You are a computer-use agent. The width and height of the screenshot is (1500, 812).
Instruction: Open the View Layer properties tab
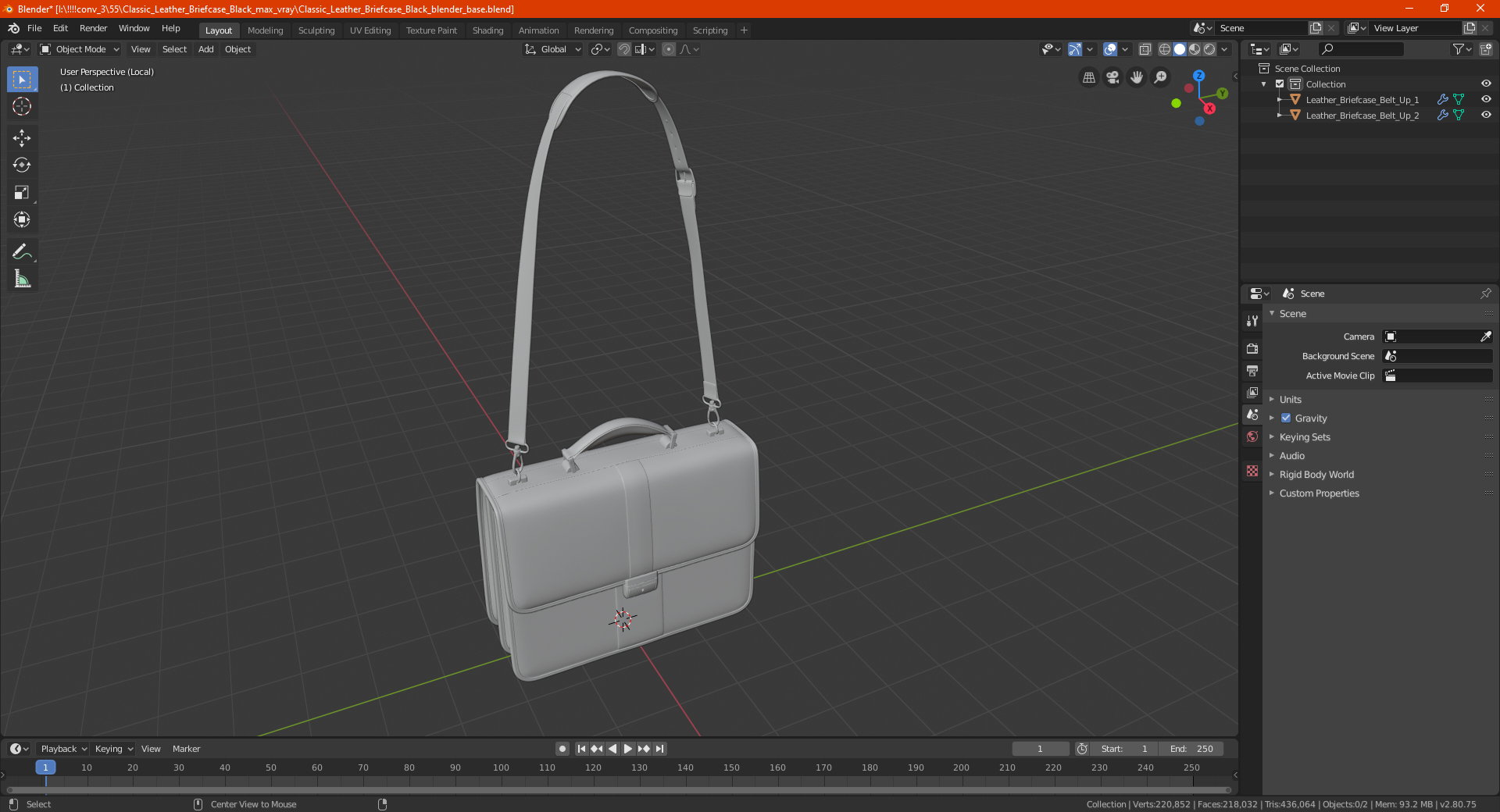[1252, 392]
